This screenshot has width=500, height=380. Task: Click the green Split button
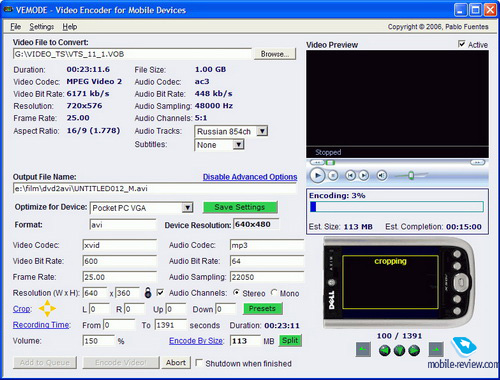(290, 340)
